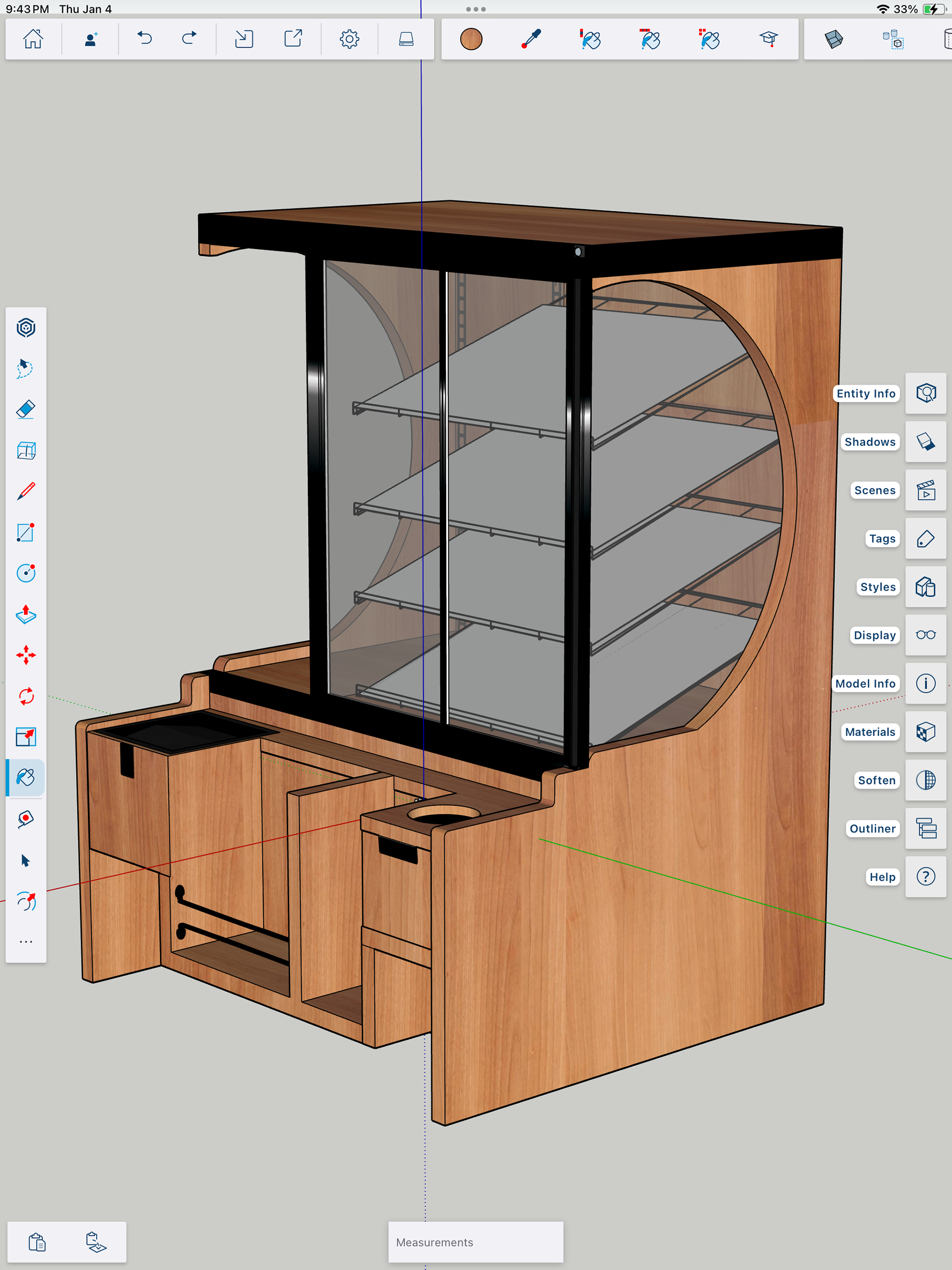Screen dimensions: 952x1270
Task: Open the Materials panel
Action: click(x=925, y=731)
